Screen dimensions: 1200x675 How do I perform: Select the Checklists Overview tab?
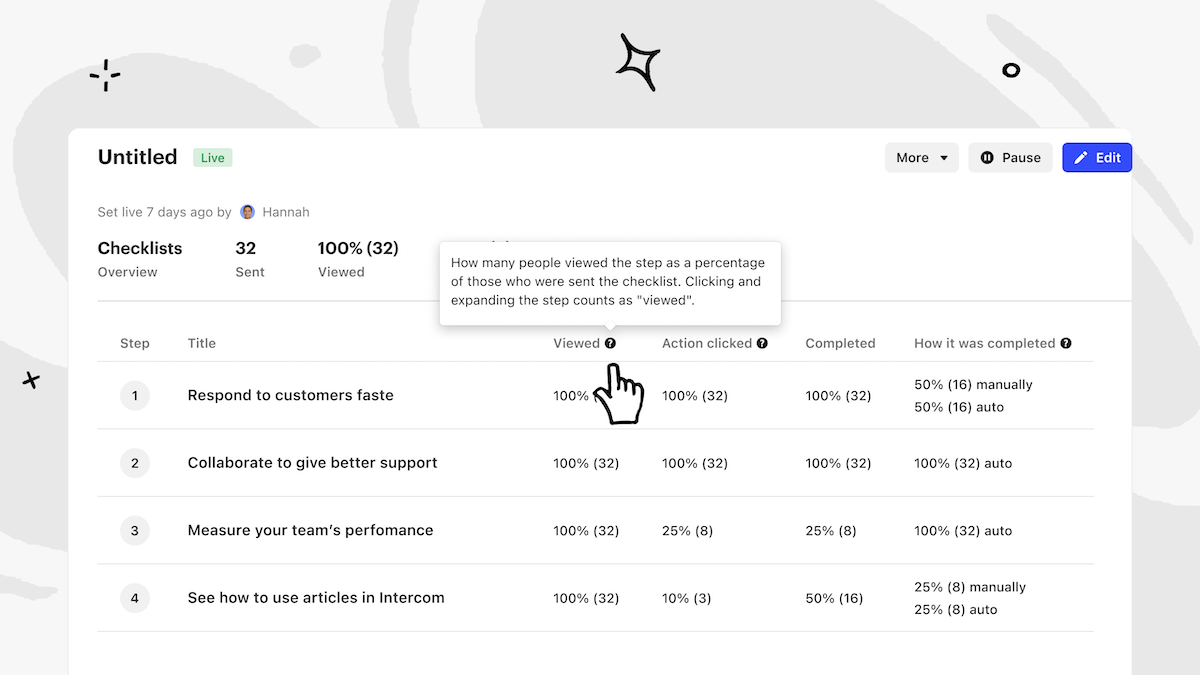pos(140,259)
